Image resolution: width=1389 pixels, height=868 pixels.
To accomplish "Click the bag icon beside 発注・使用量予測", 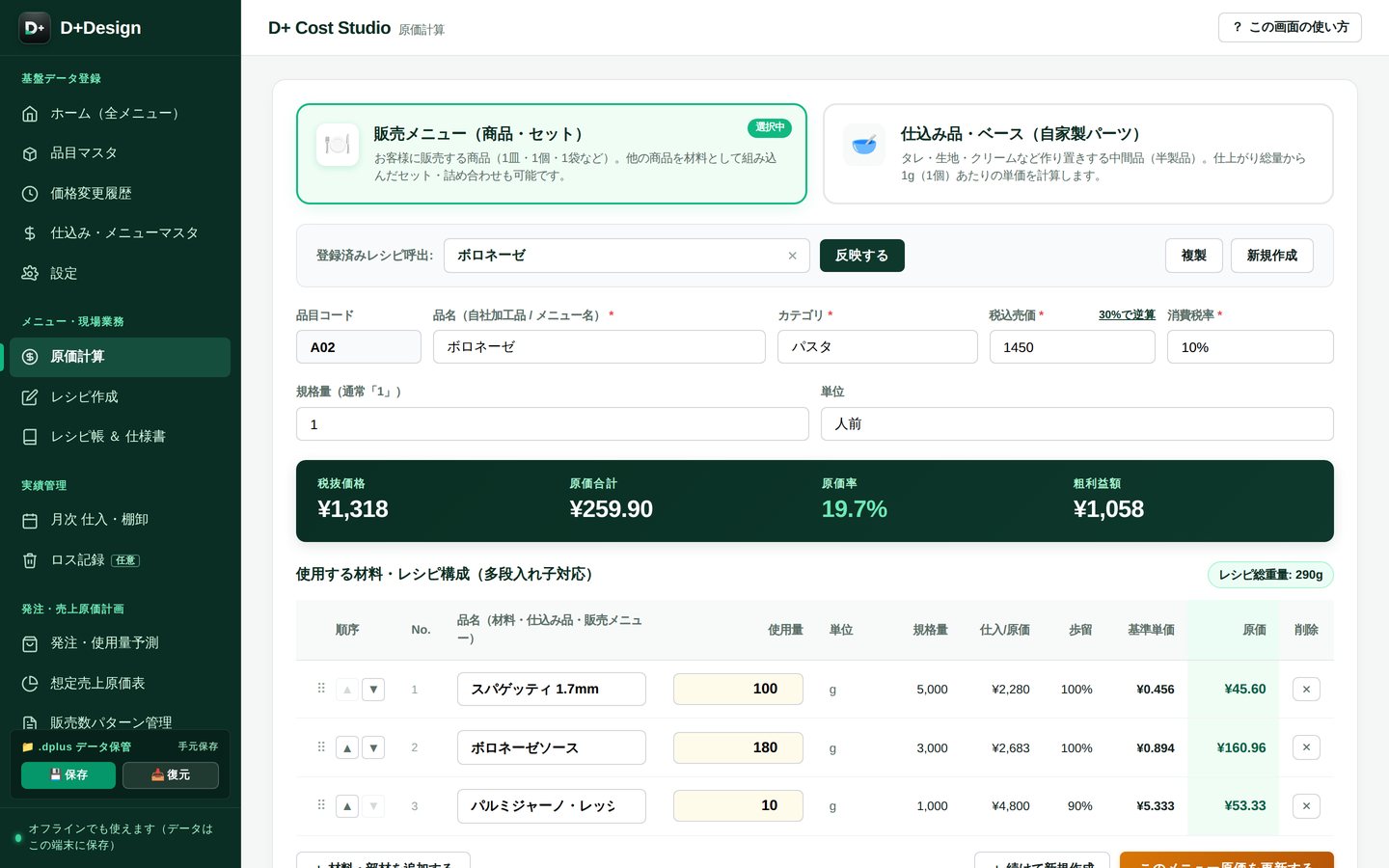I will click(x=30, y=643).
